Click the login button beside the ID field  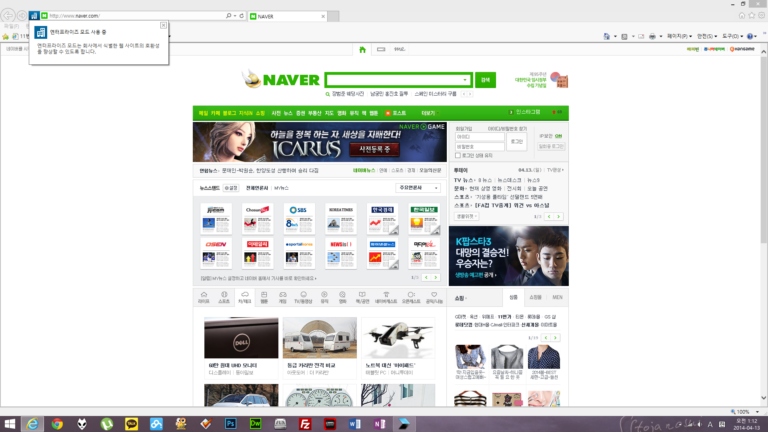tap(516, 142)
